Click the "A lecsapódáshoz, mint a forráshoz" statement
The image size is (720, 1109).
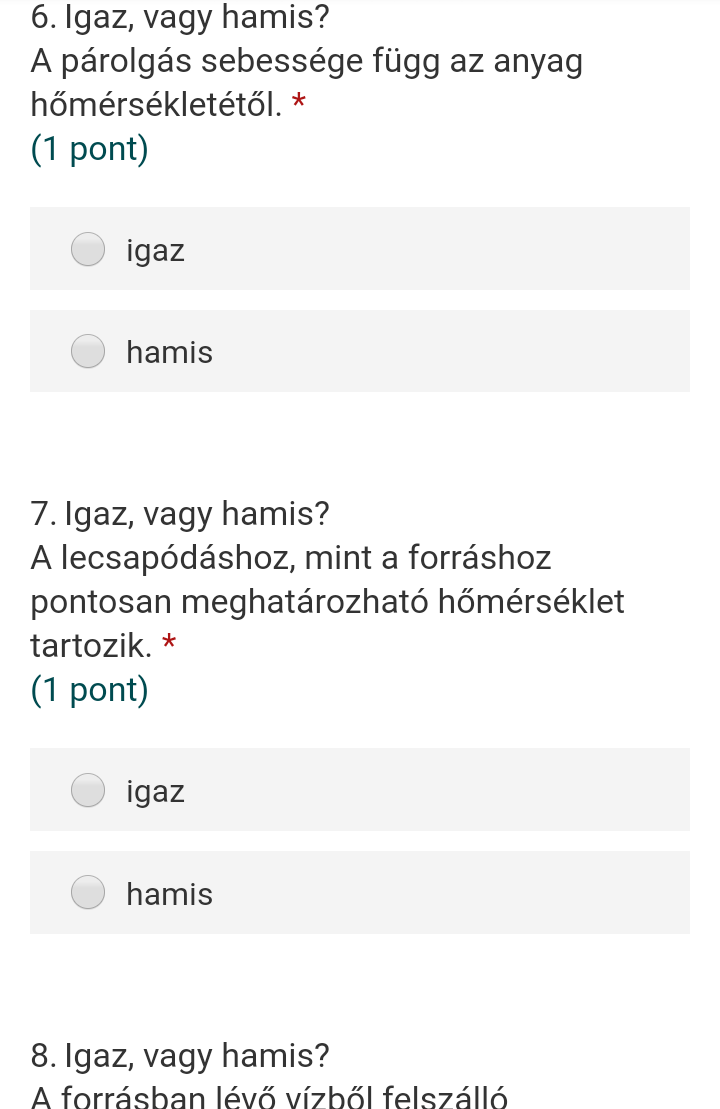291,558
